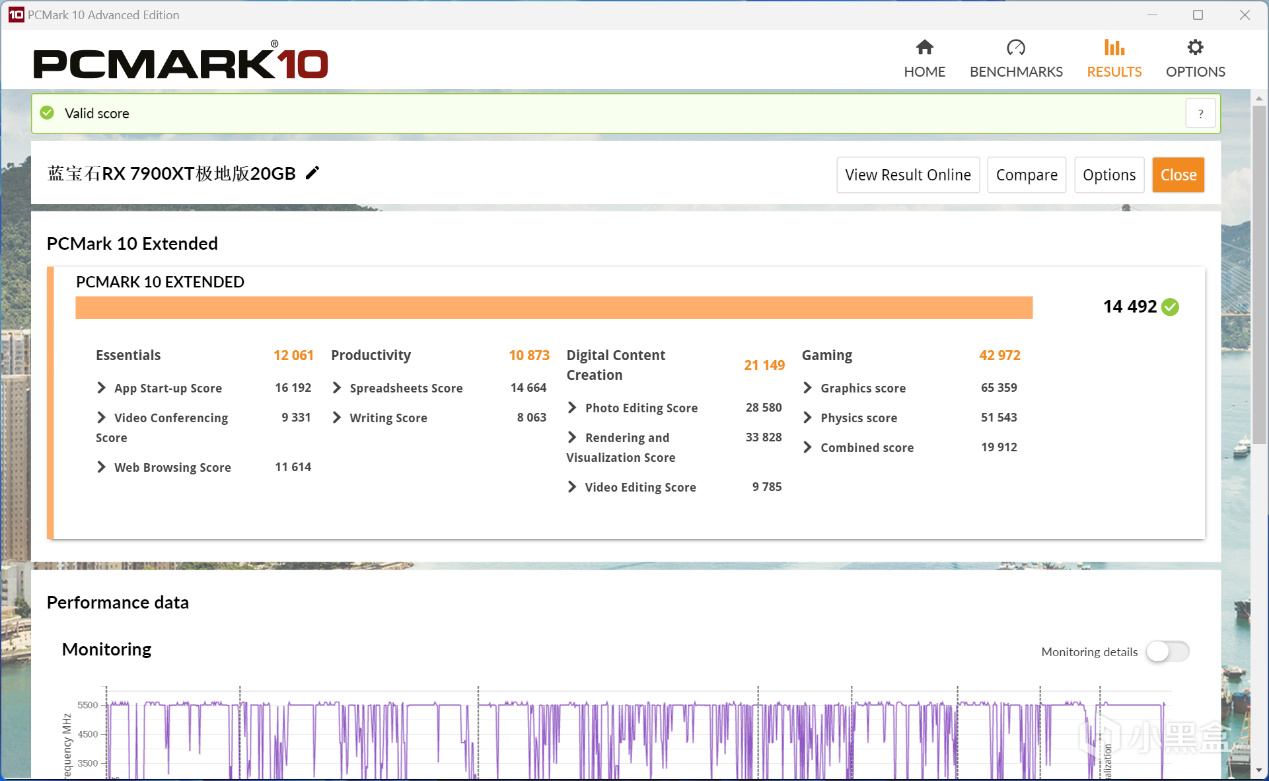Click the Spreadsheets value 14 664

click(528, 388)
